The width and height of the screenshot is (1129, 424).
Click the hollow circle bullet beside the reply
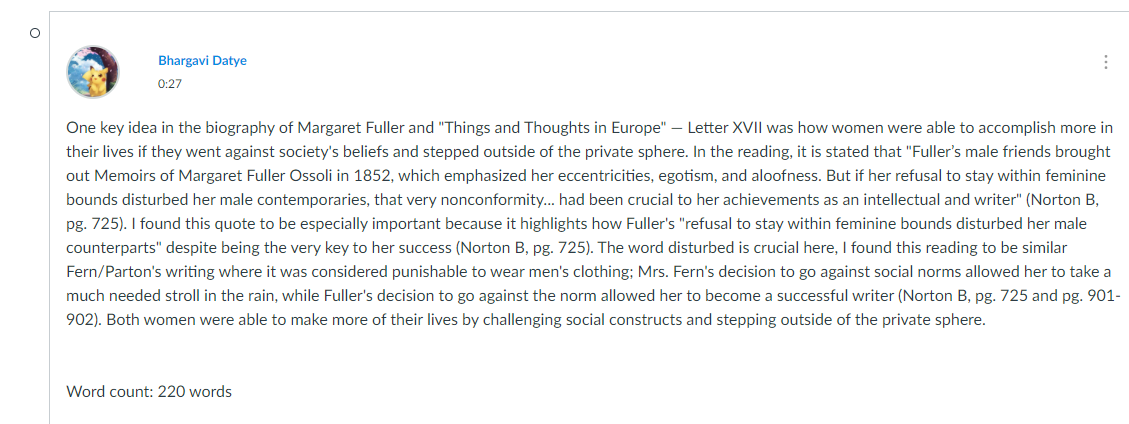35,33
